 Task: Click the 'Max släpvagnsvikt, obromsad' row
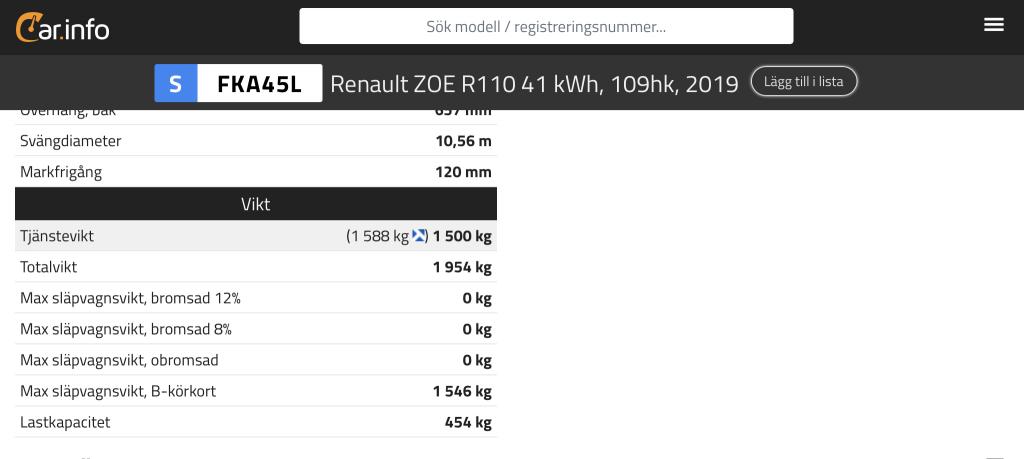256,360
